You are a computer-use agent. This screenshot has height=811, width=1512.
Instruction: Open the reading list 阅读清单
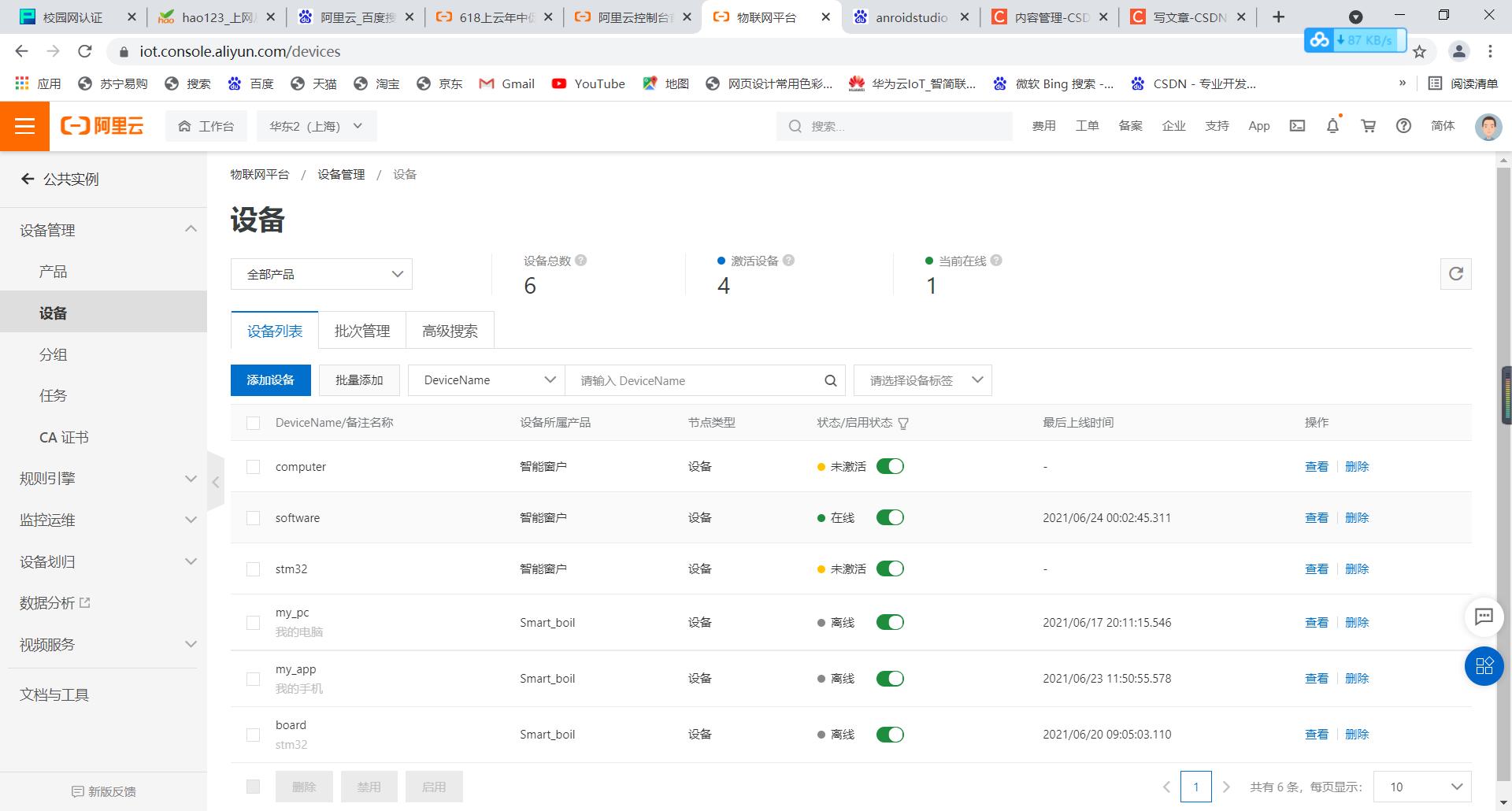click(1462, 83)
